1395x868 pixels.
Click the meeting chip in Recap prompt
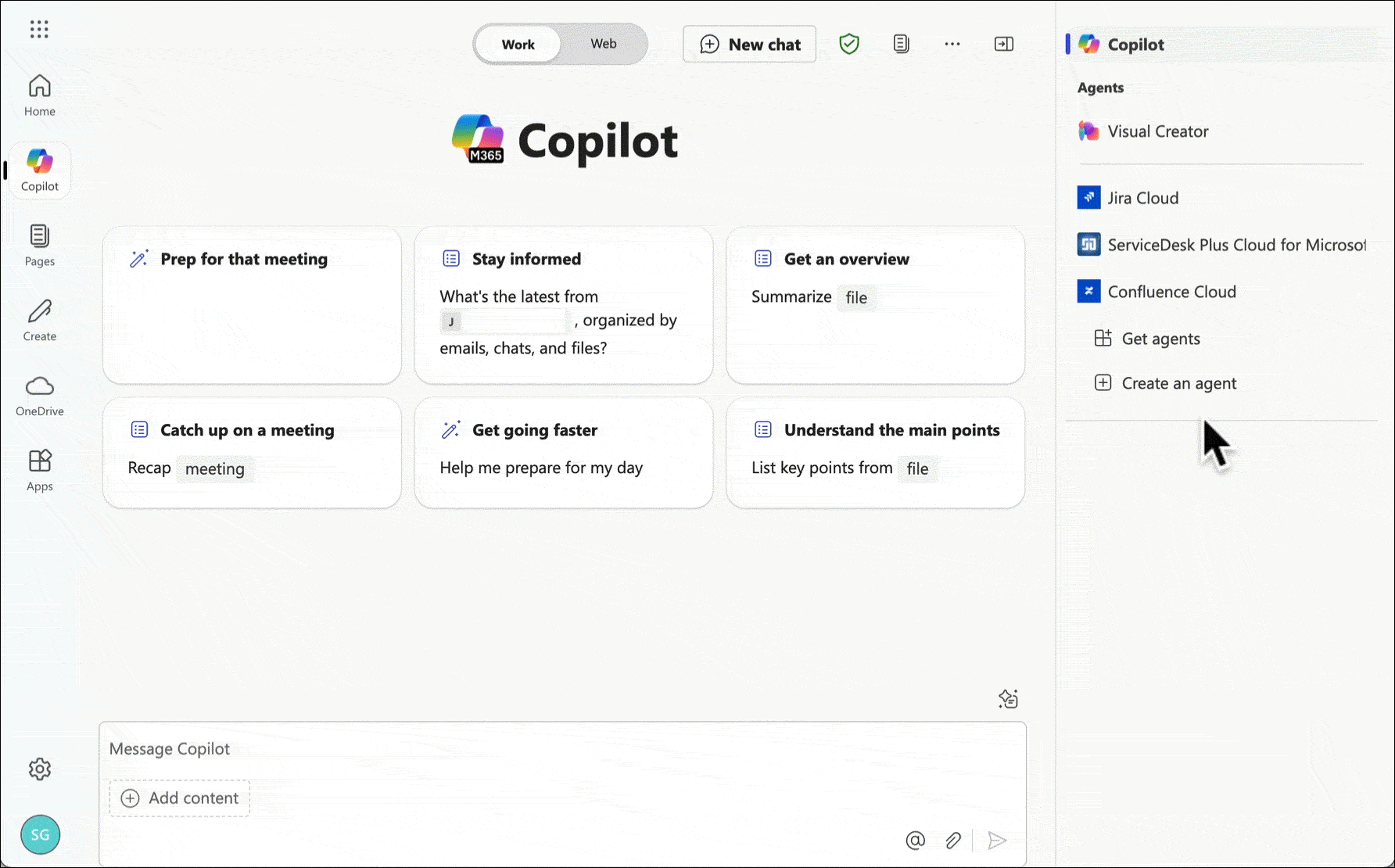[x=215, y=469]
